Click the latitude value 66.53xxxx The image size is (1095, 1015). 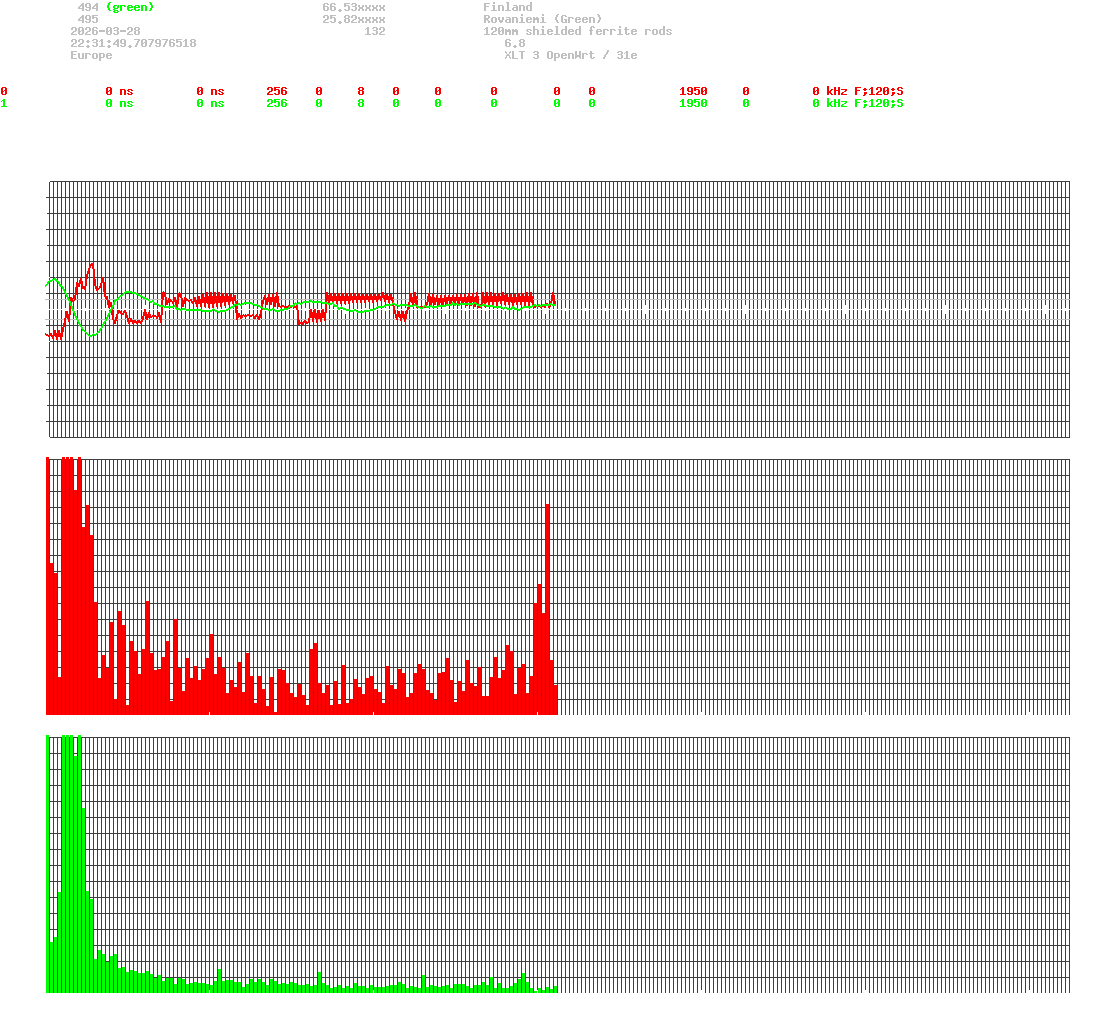[x=353, y=7]
